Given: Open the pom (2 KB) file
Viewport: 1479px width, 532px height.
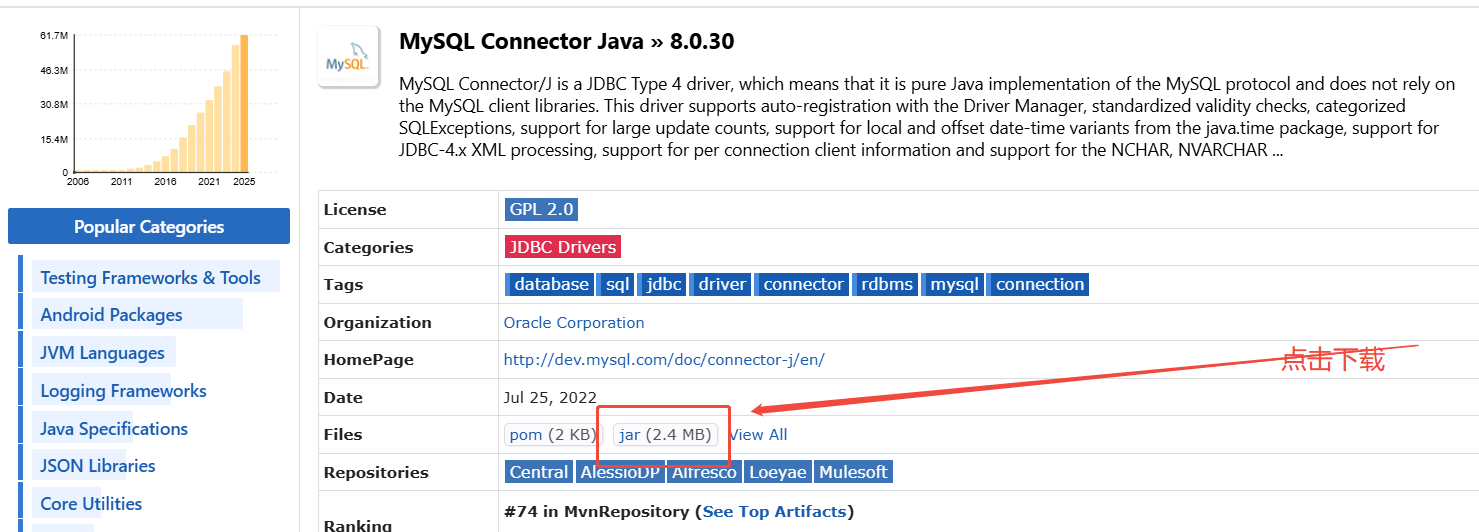Looking at the screenshot, I should click(x=553, y=434).
